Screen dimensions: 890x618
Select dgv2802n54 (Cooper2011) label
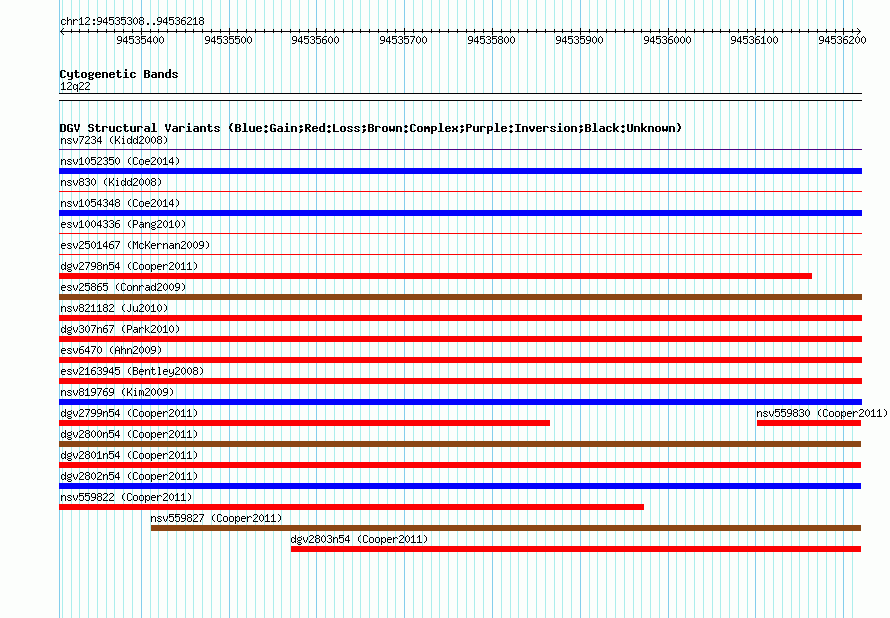129,476
